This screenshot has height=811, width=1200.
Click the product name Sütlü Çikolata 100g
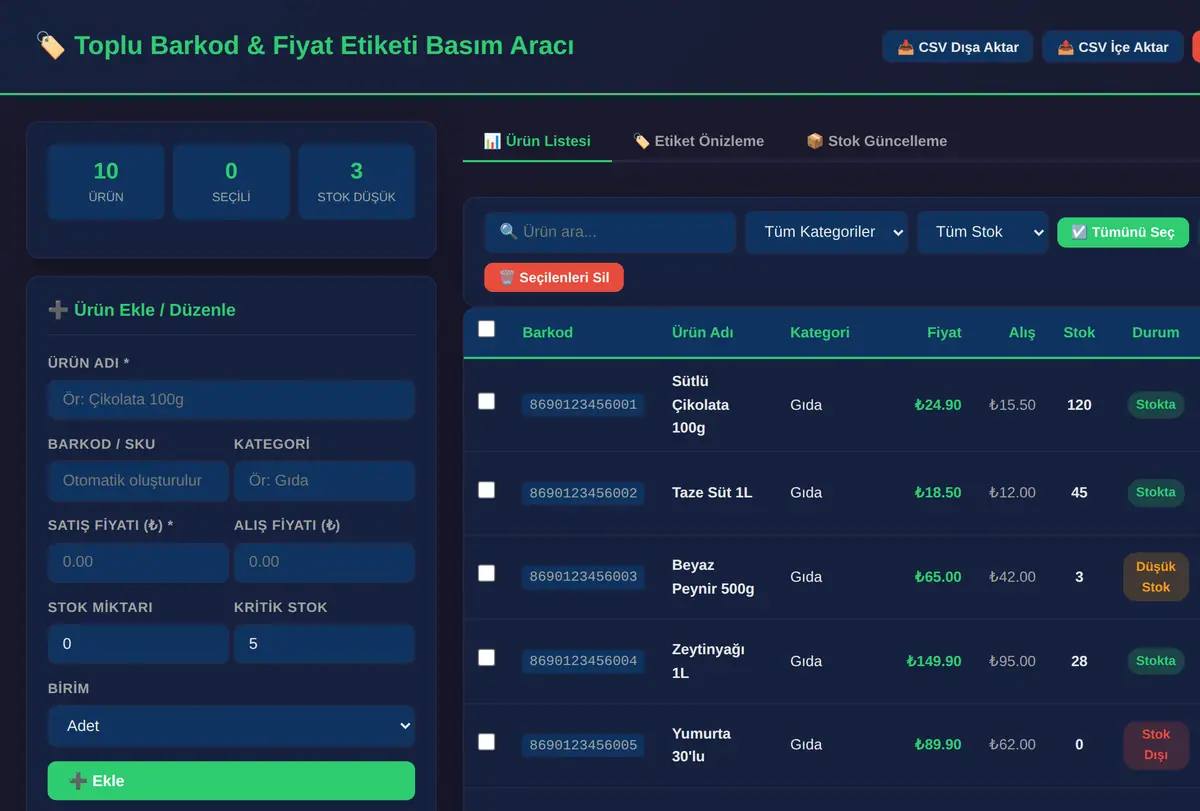click(x=700, y=404)
